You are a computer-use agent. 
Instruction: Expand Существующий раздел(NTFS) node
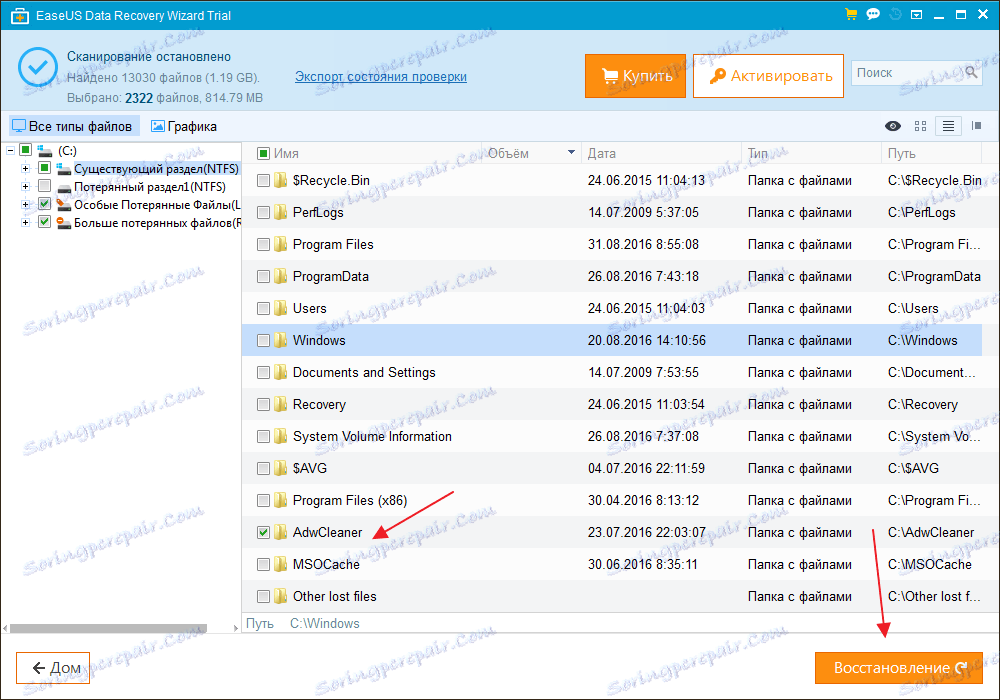click(26, 168)
